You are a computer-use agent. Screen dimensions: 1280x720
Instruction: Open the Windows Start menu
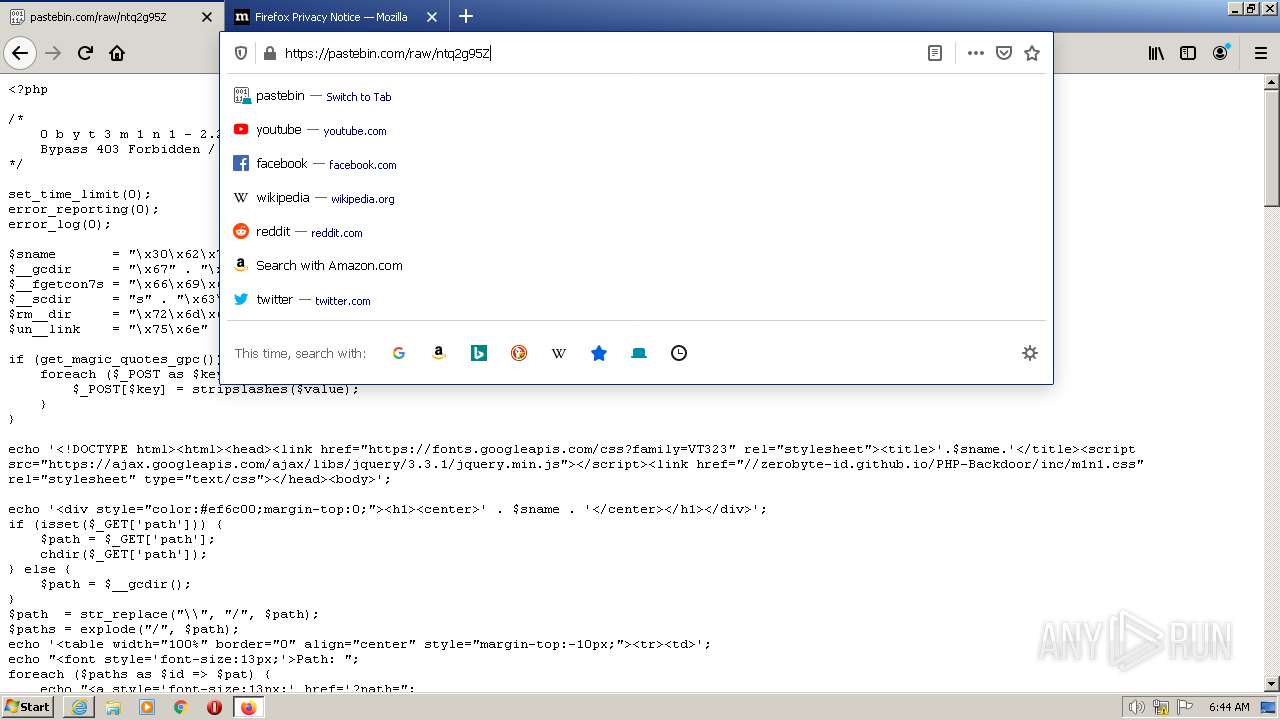[28, 707]
